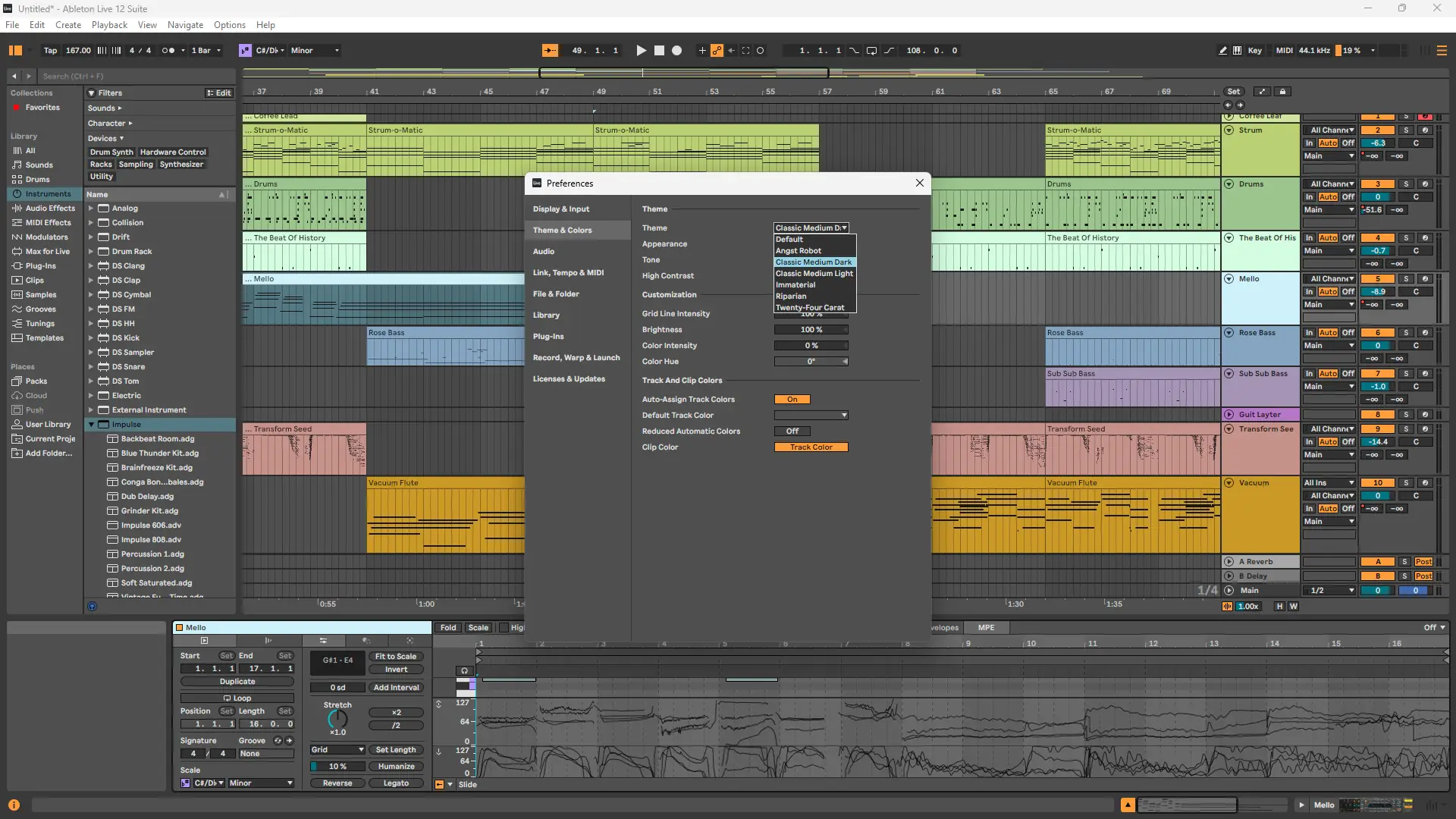The height and width of the screenshot is (819, 1456).
Task: Open the Playback menu
Action: (x=109, y=25)
